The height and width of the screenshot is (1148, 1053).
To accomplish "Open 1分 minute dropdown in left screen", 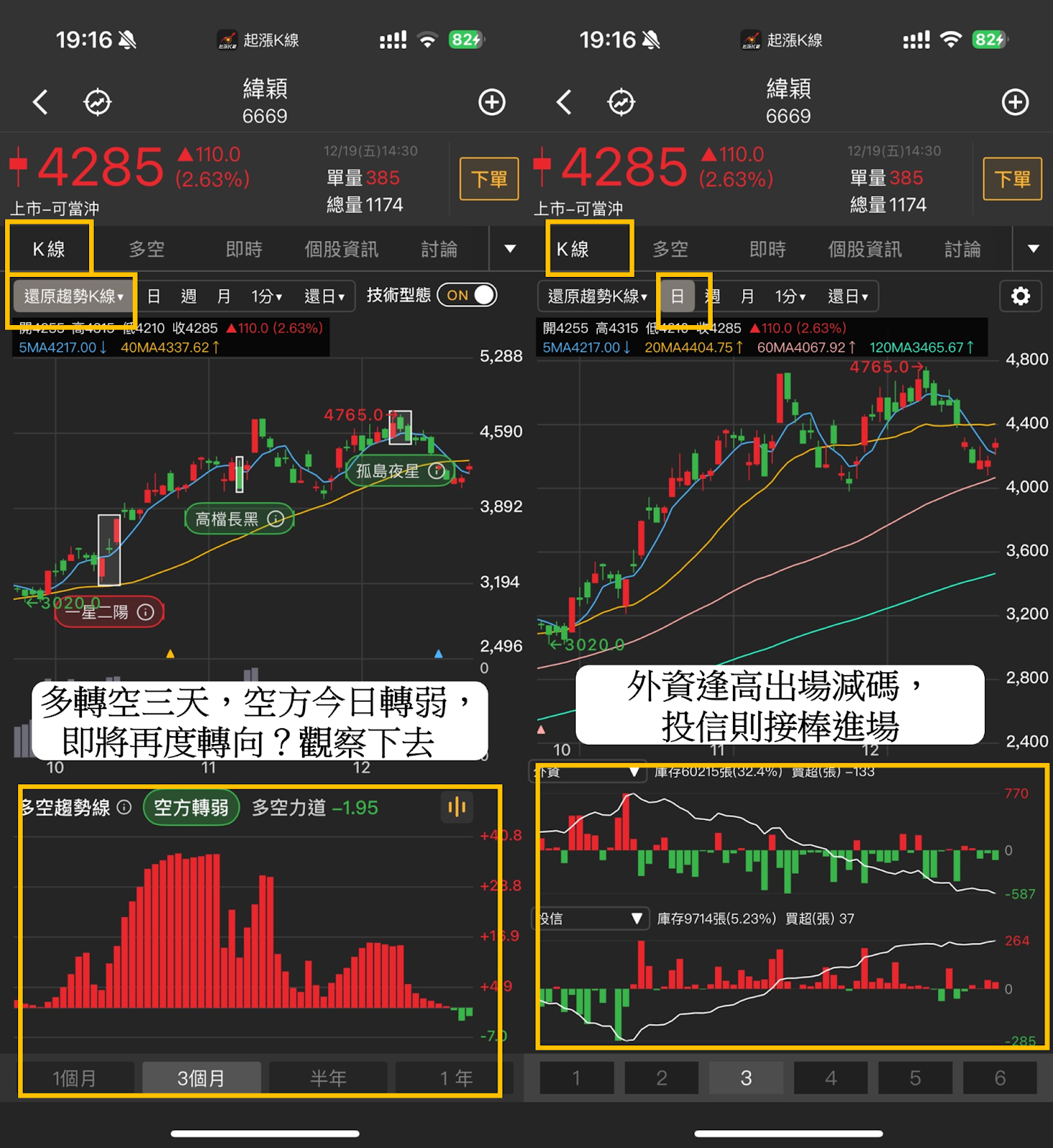I will point(266,296).
